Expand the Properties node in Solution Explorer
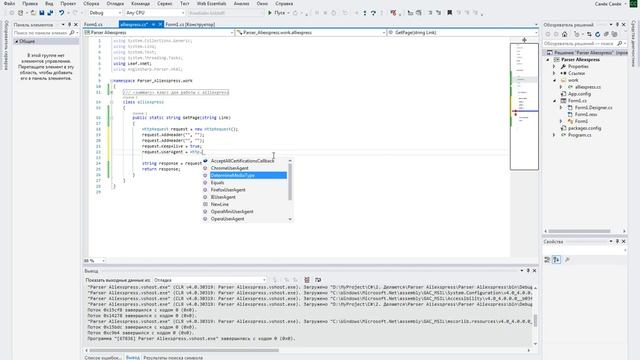 pyautogui.click(x=554, y=66)
